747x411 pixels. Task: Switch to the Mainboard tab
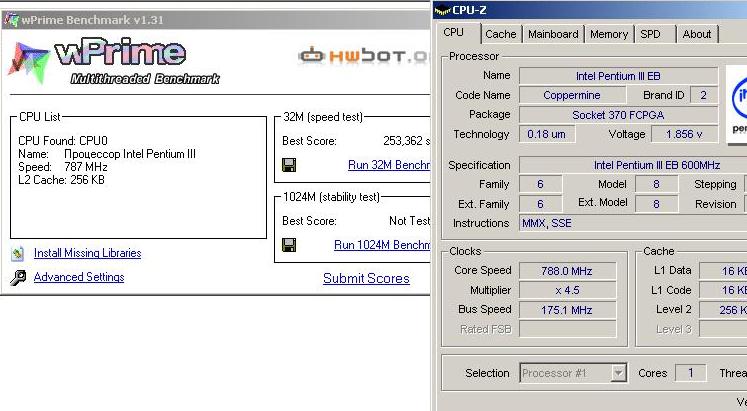(553, 34)
